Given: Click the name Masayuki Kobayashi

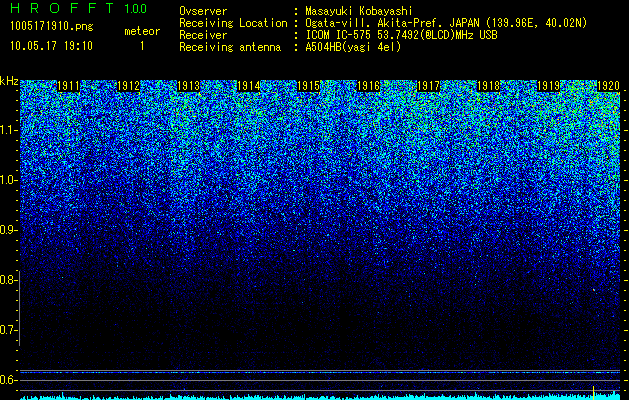Looking at the screenshot, I should (x=359, y=11).
